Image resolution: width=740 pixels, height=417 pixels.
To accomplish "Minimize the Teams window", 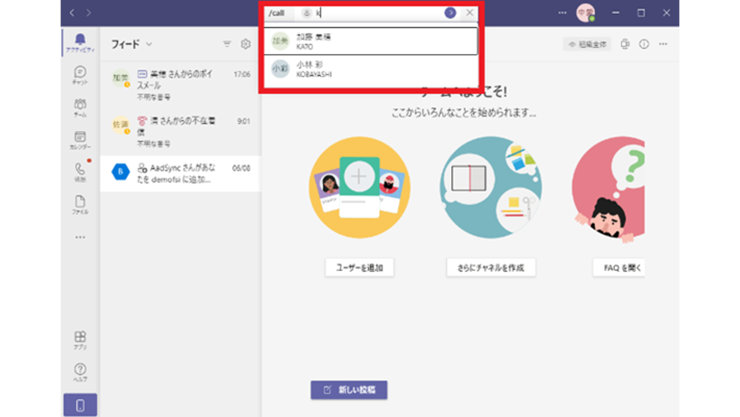I will coord(615,13).
